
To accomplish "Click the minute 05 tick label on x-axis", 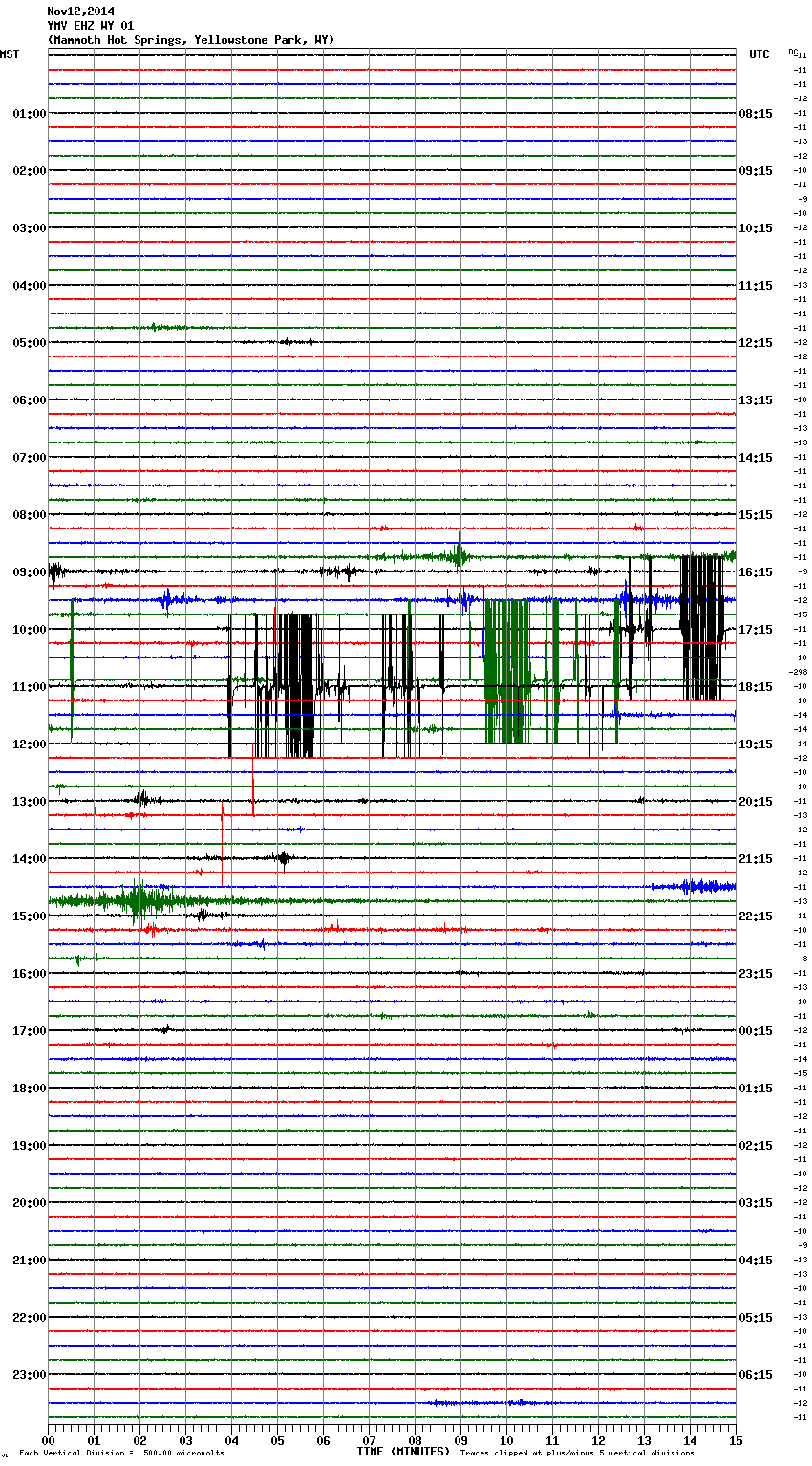I will 277,1440.
